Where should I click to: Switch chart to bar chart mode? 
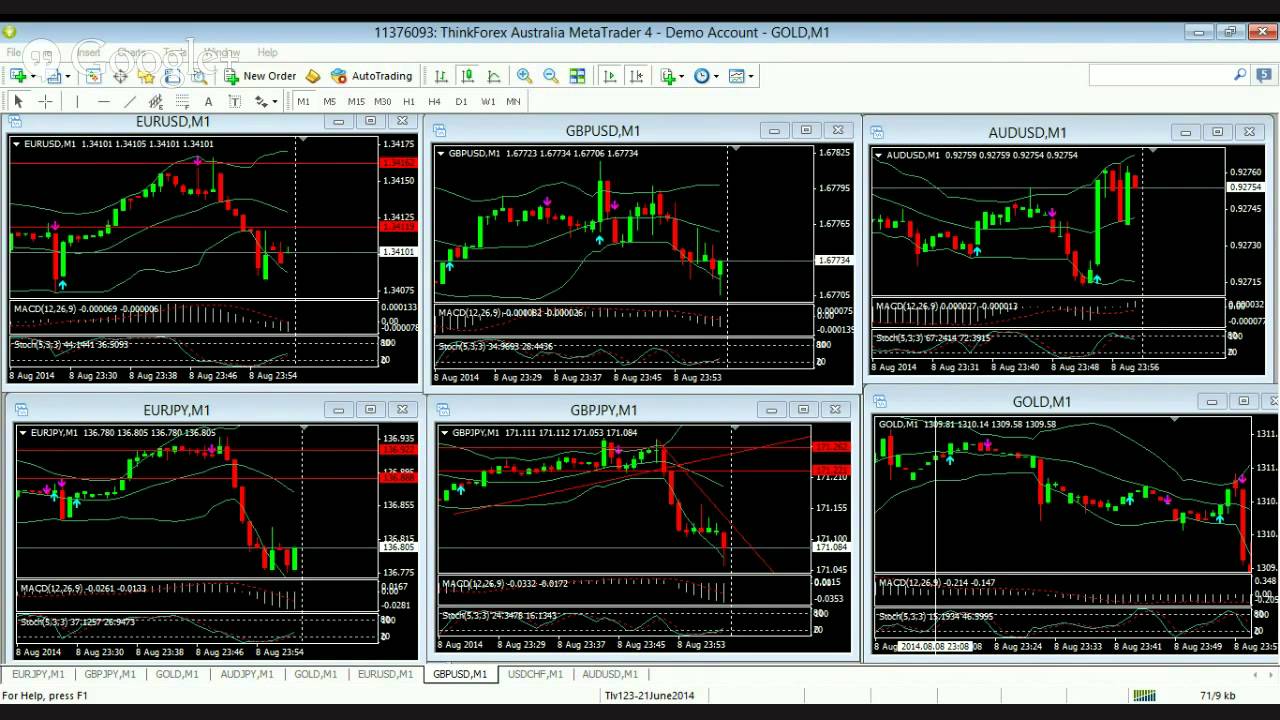(x=441, y=76)
